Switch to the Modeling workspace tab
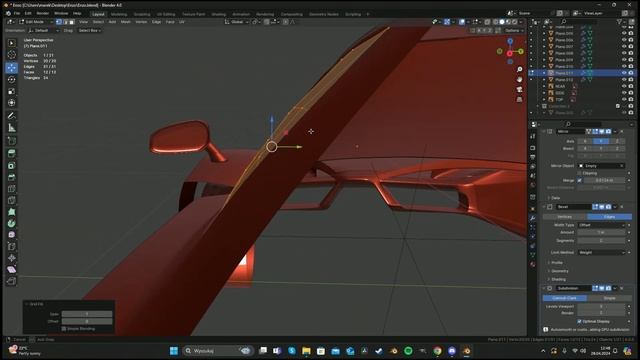The width and height of the screenshot is (640, 360). point(119,14)
